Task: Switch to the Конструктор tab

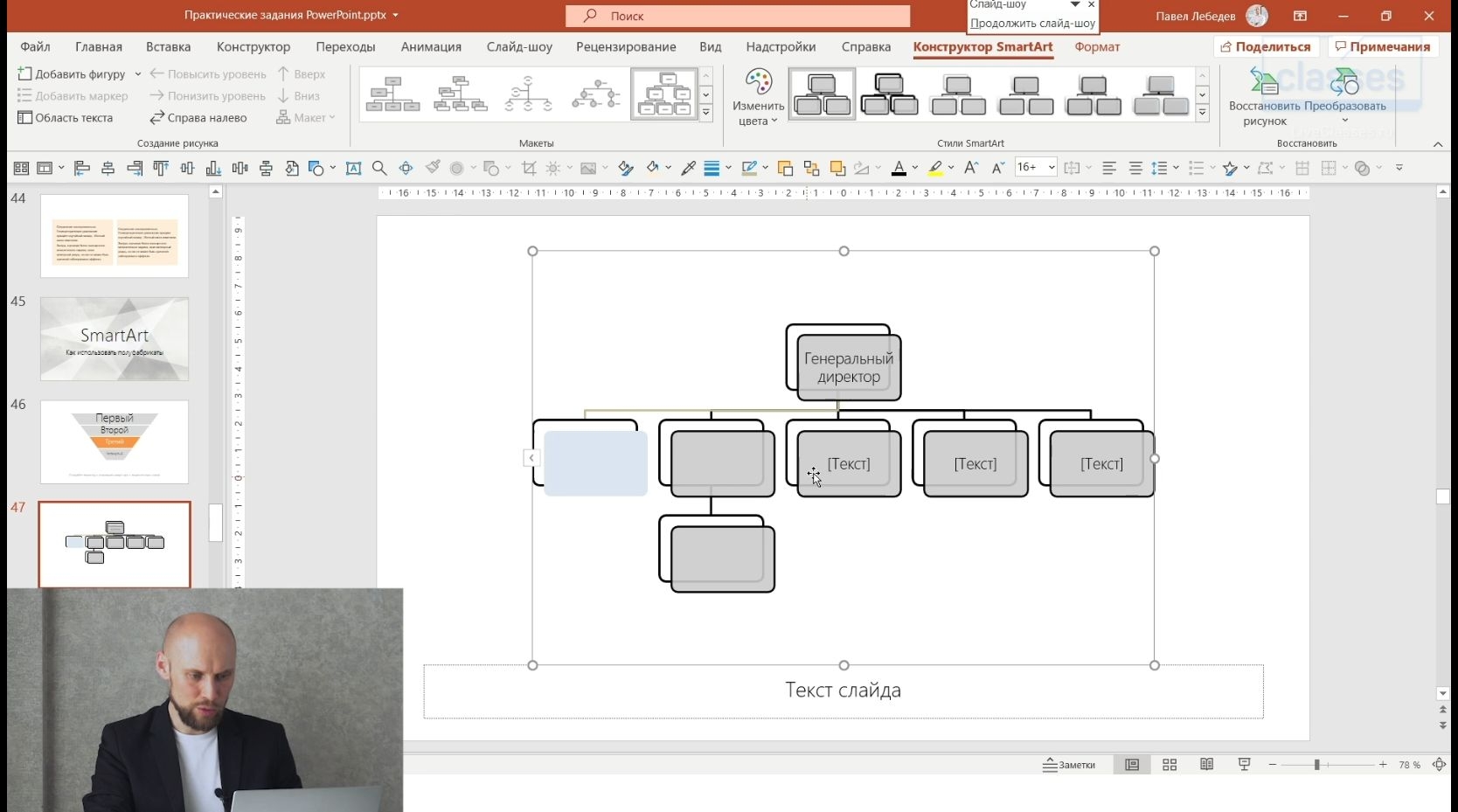Action: point(253,47)
